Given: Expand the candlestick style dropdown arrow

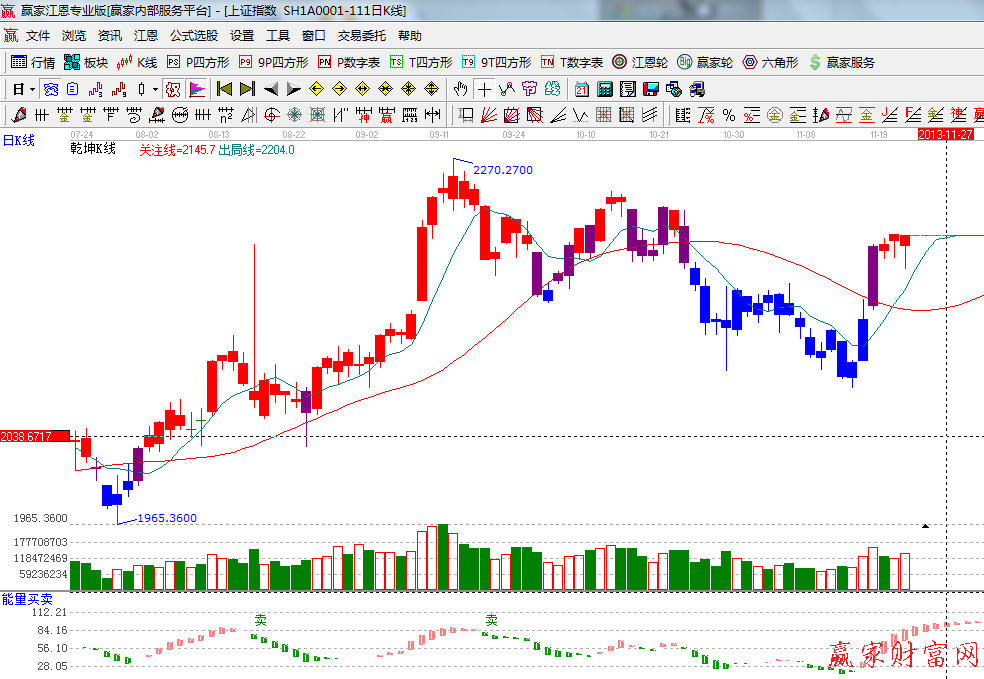Looking at the screenshot, I should (x=155, y=89).
